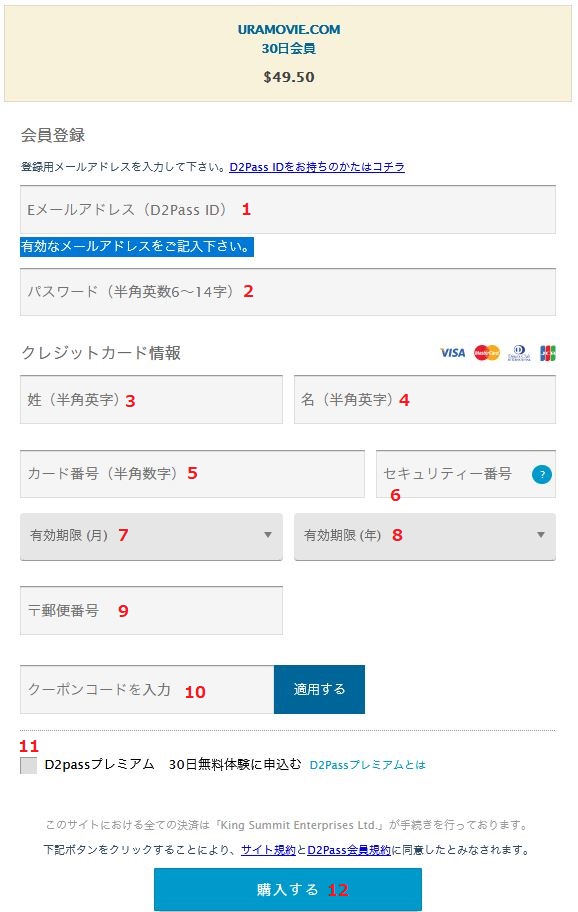Viewport: 578px width, 912px height.
Task: Open the D2Pass IDをお持ちのかたはコチラ link
Action: pyautogui.click(x=317, y=167)
